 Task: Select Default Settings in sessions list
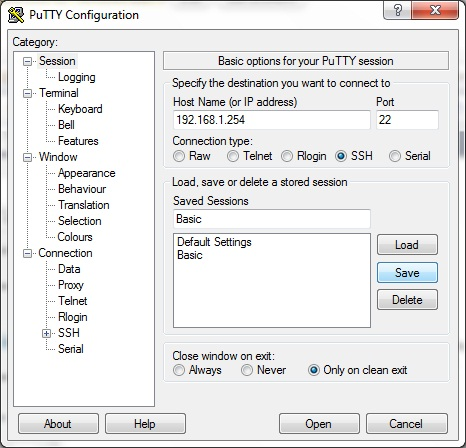point(214,242)
